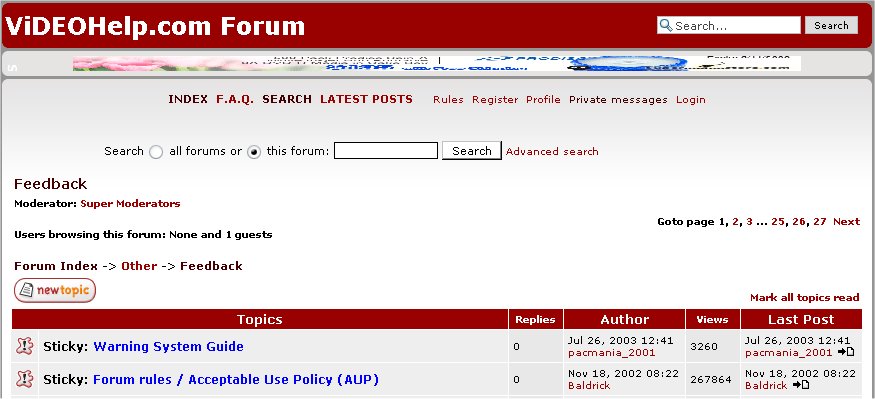Open Baldrick in Last Post column

[766, 386]
